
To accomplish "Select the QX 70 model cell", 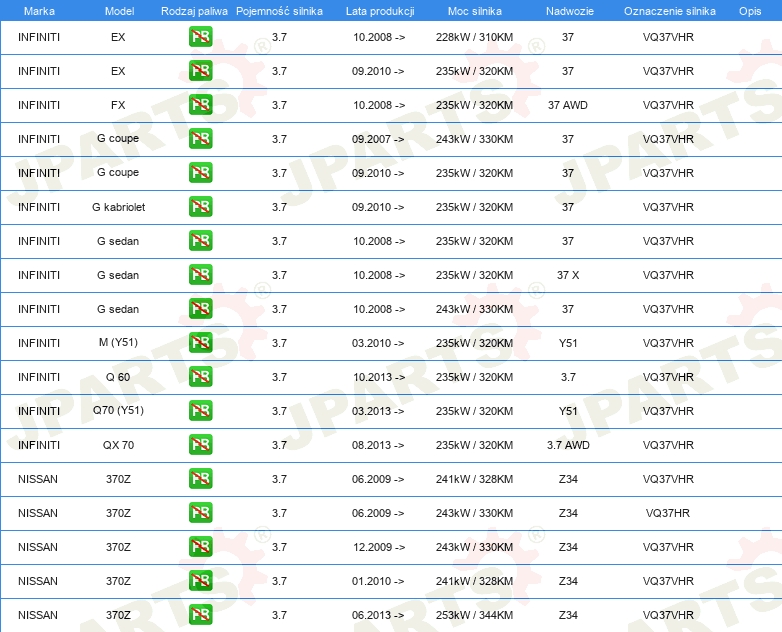I will [x=118, y=445].
